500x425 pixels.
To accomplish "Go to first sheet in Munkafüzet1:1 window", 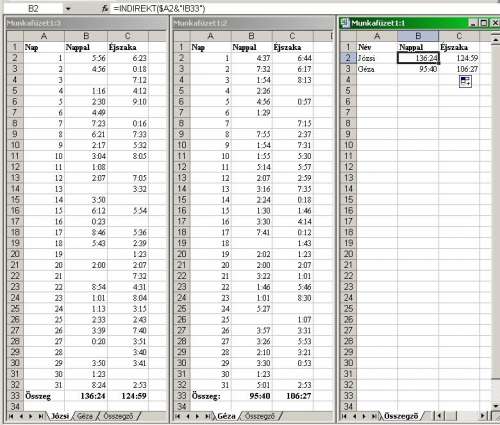I will (345, 416).
